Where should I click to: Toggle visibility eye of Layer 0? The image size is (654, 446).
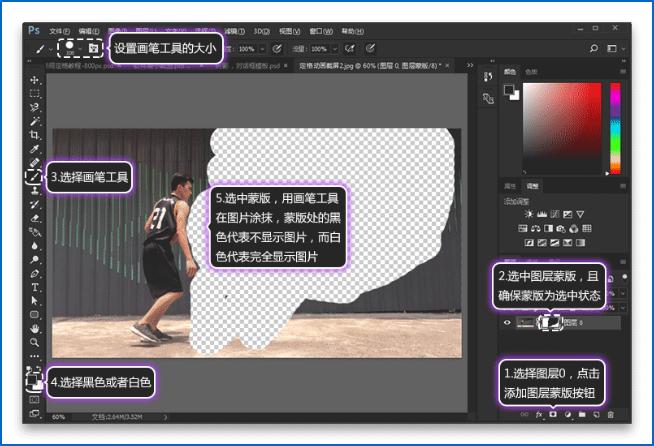[x=509, y=323]
